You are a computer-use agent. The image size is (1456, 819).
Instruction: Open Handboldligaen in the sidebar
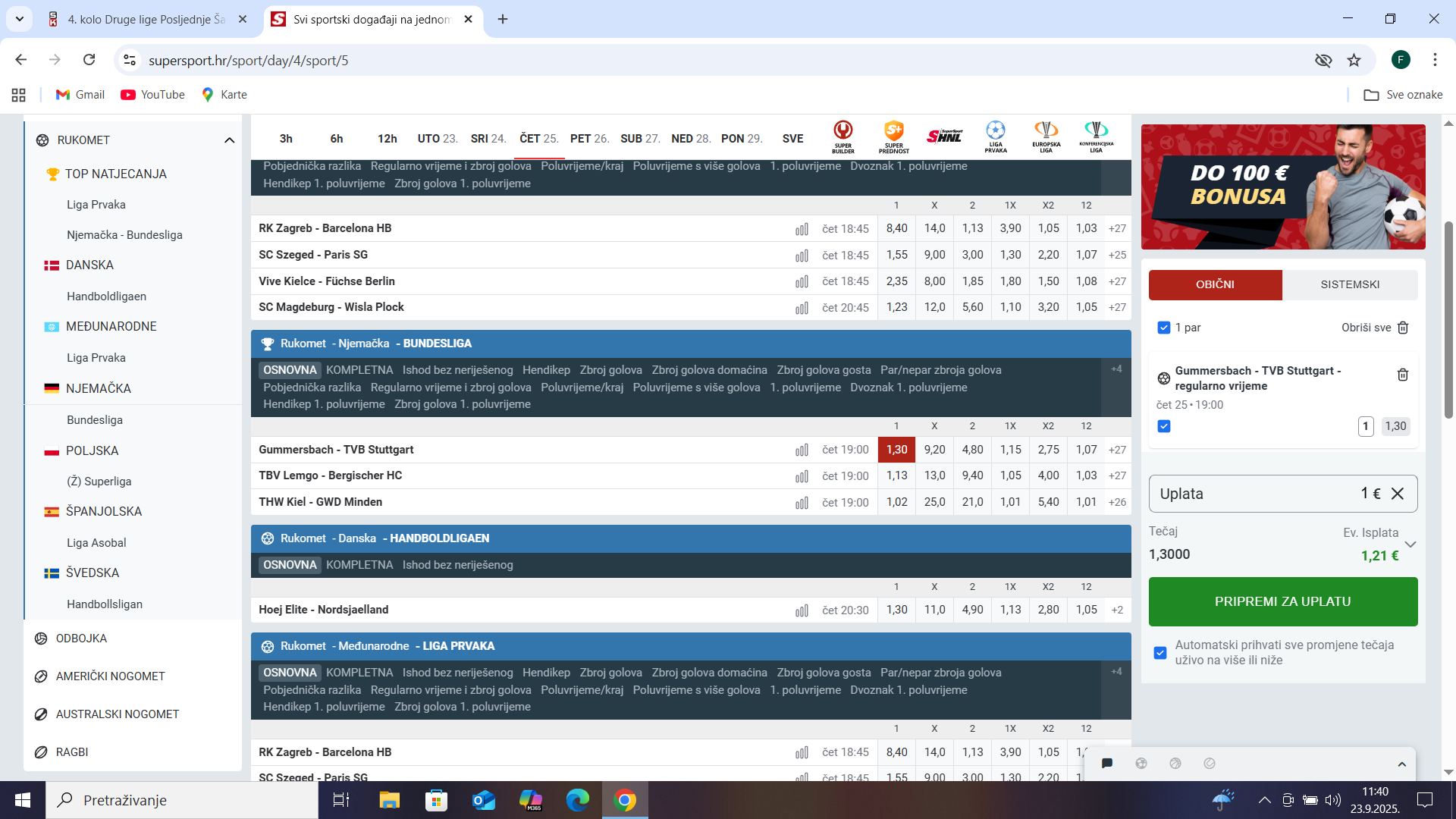106,297
